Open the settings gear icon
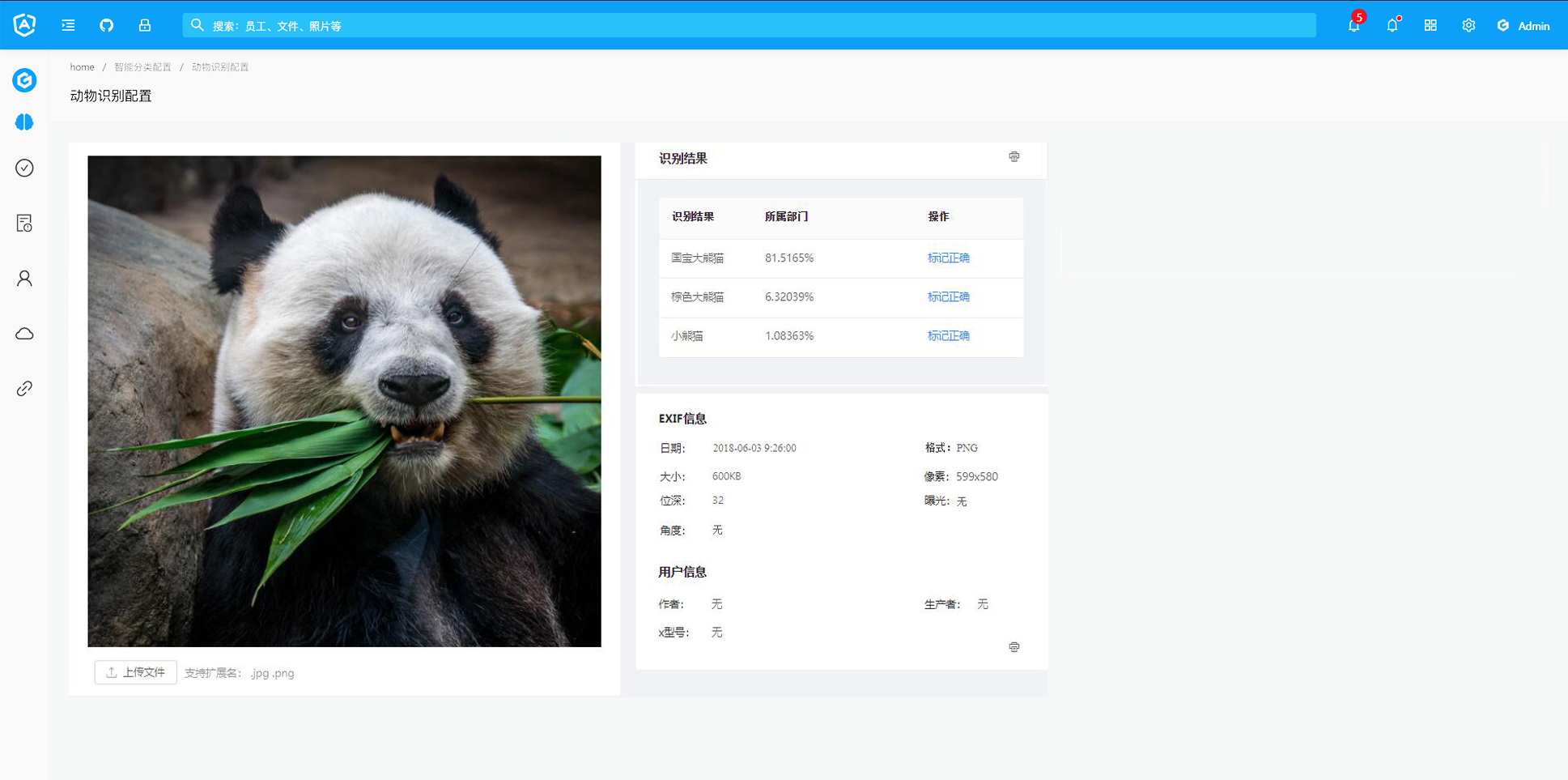The image size is (1568, 780). pos(1468,25)
